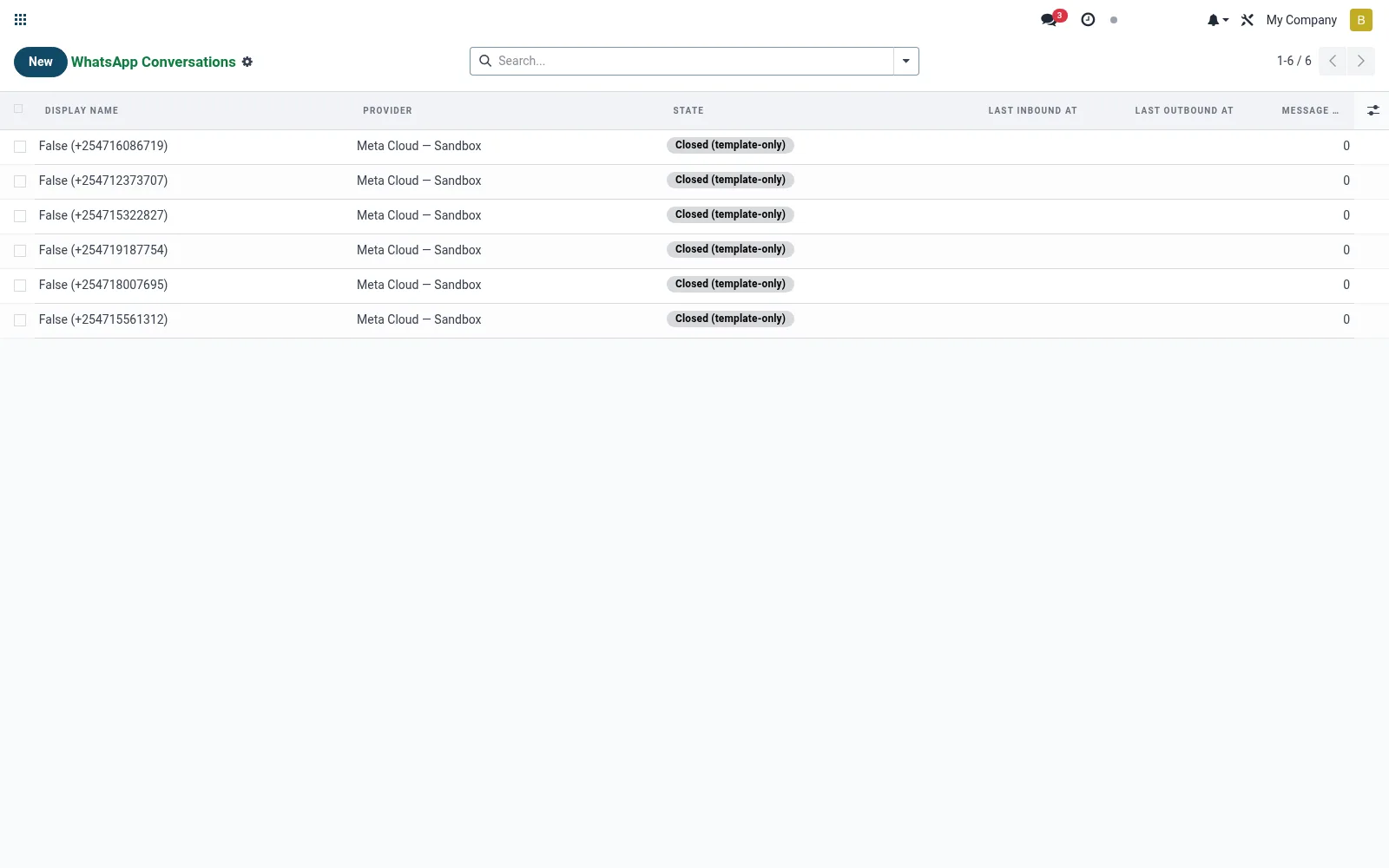Image resolution: width=1389 pixels, height=868 pixels.
Task: Open optional columns adjust icon
Action: click(x=1373, y=110)
